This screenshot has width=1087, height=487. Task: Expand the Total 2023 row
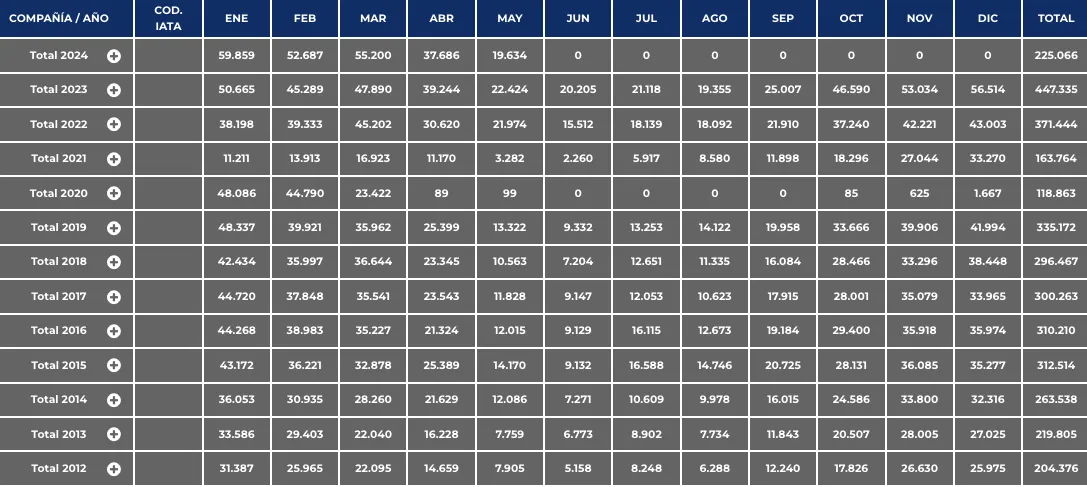coord(114,90)
